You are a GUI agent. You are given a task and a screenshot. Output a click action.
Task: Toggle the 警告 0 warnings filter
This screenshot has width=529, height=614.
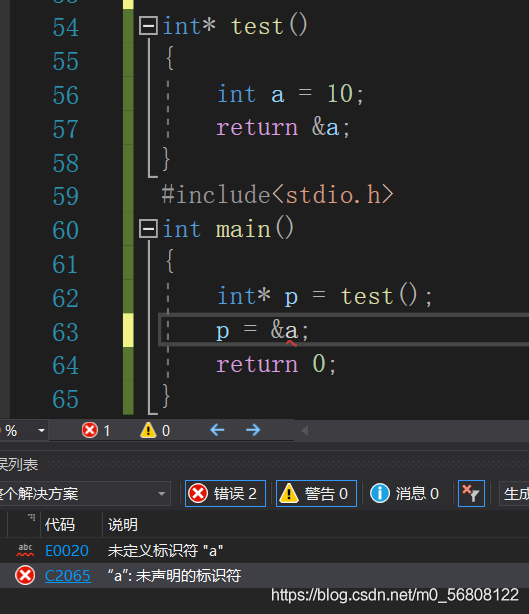coord(316,493)
